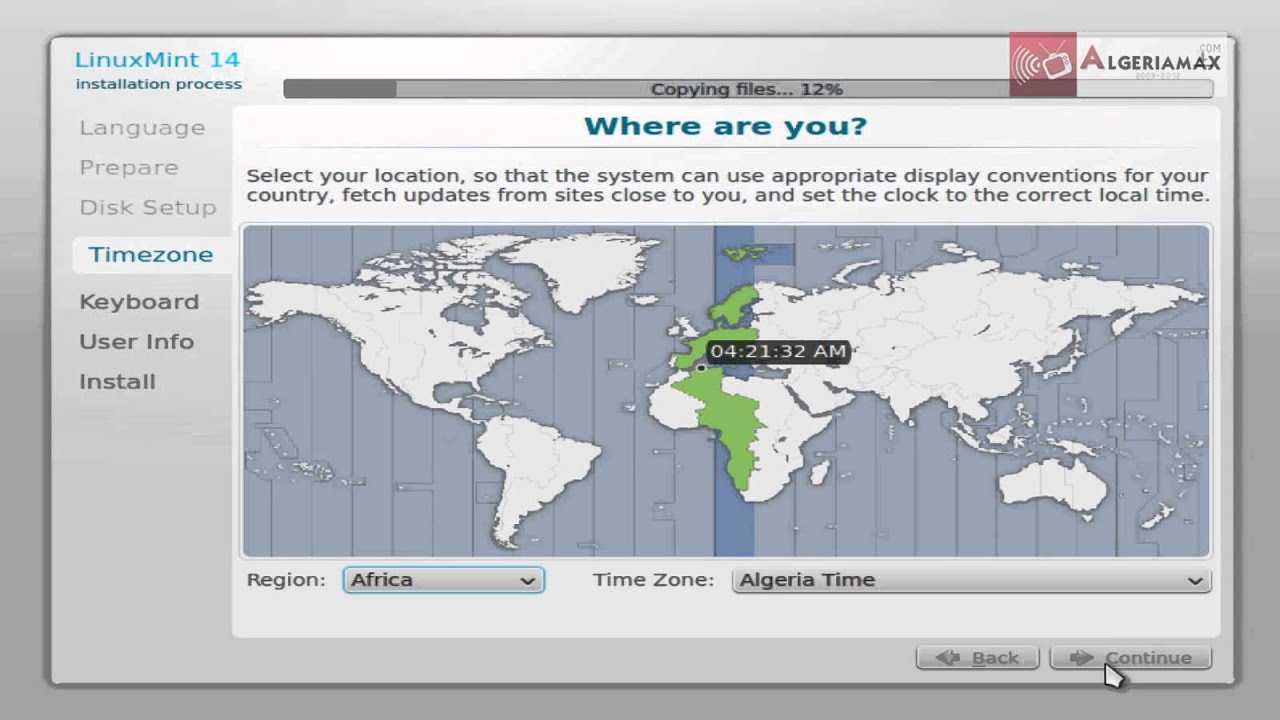Select the Keyboard step in sidebar
Viewport: 1280px width, 720px height.
(x=139, y=302)
